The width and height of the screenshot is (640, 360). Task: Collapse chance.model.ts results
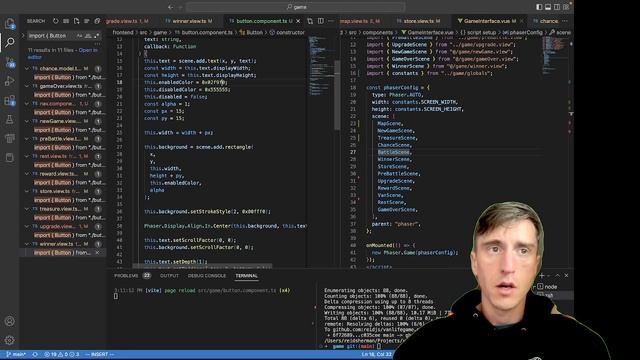pos(27,69)
